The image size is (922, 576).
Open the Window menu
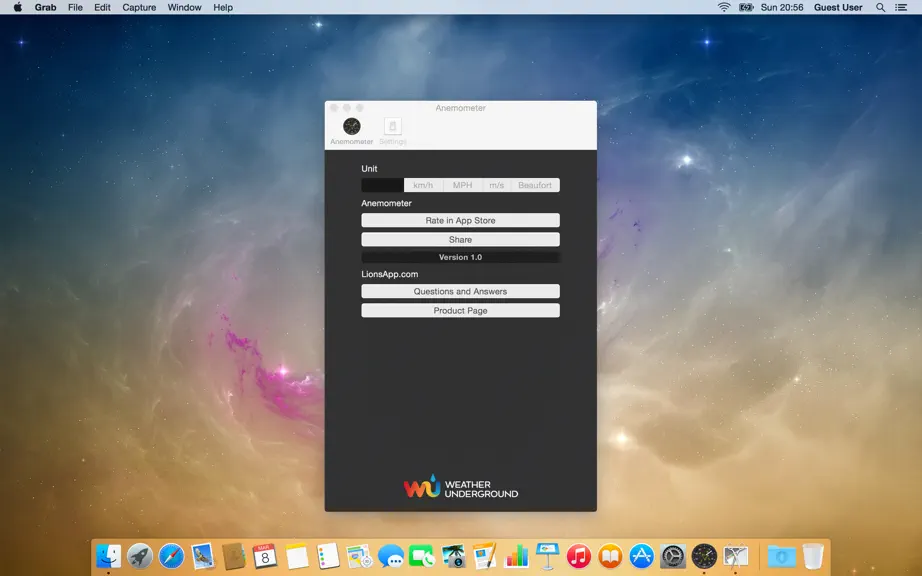tap(184, 7)
